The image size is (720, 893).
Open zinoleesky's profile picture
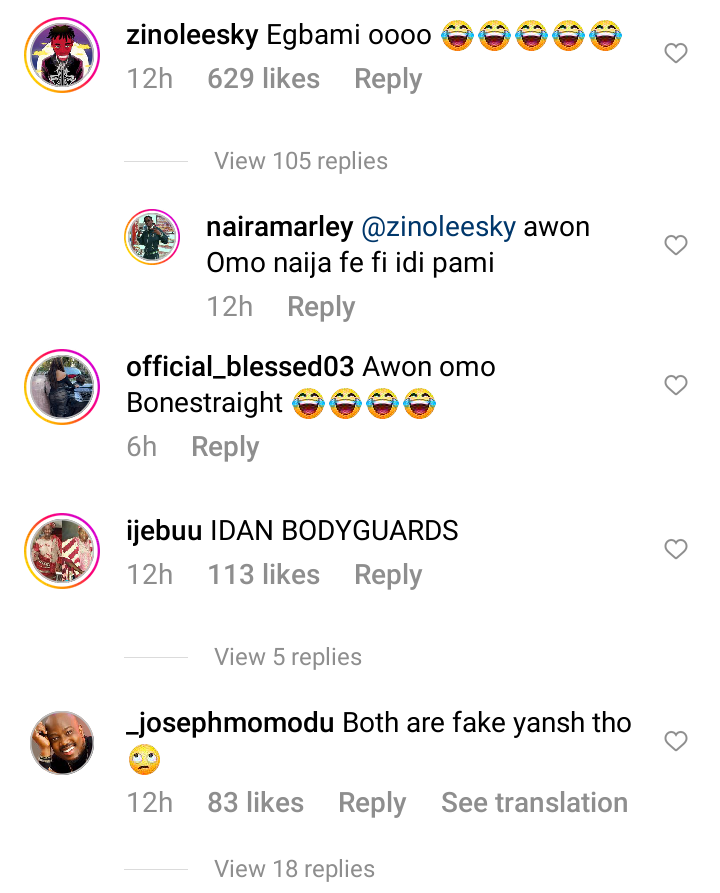click(x=63, y=54)
